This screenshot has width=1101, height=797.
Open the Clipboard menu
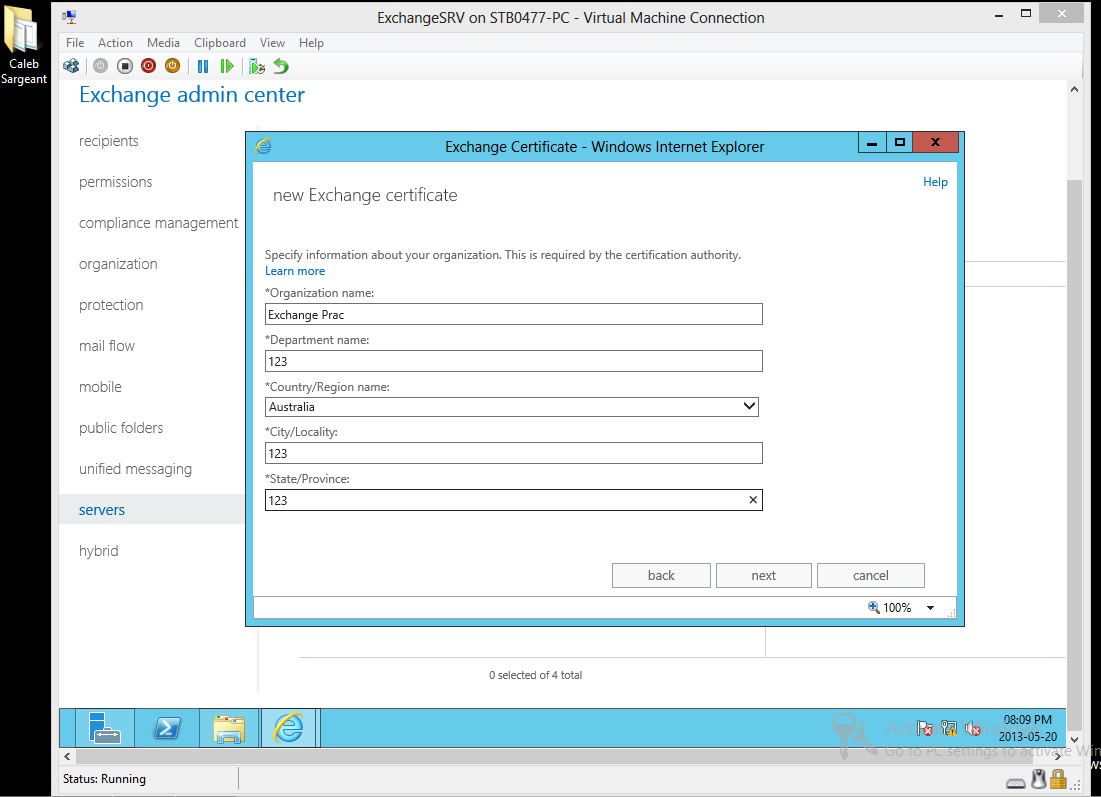[x=220, y=43]
